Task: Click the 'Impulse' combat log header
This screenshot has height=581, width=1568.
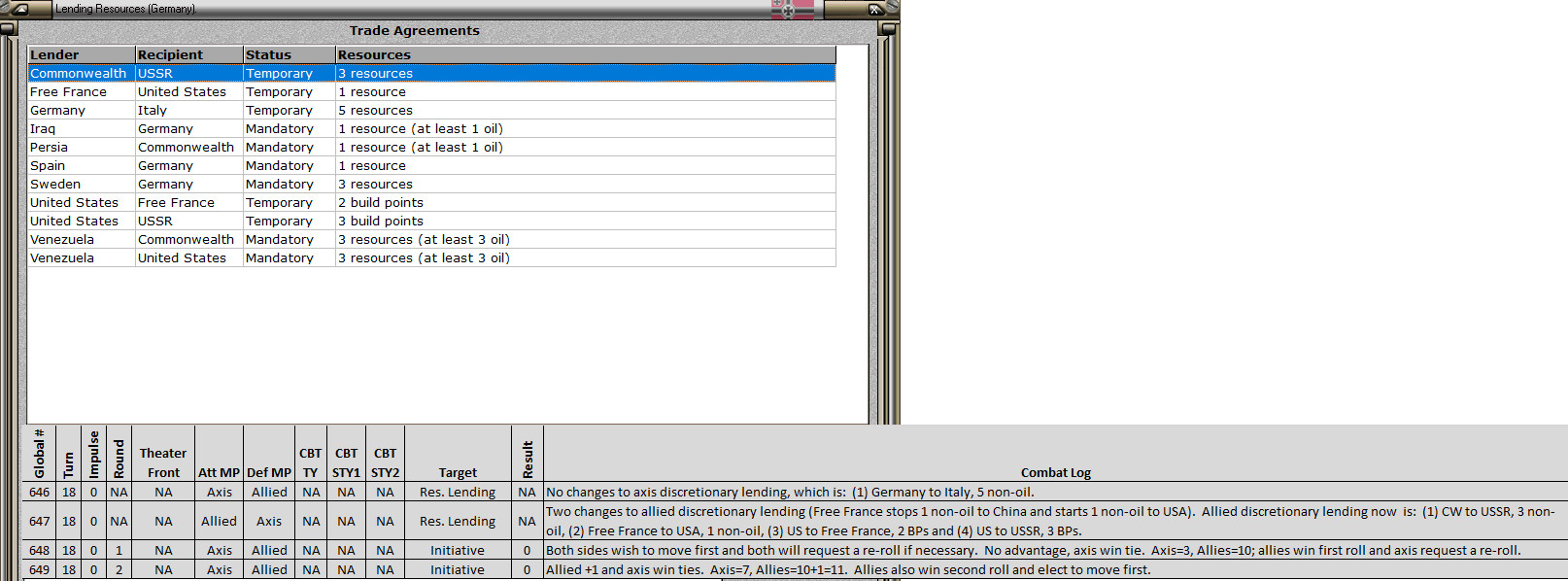Action: coord(94,455)
